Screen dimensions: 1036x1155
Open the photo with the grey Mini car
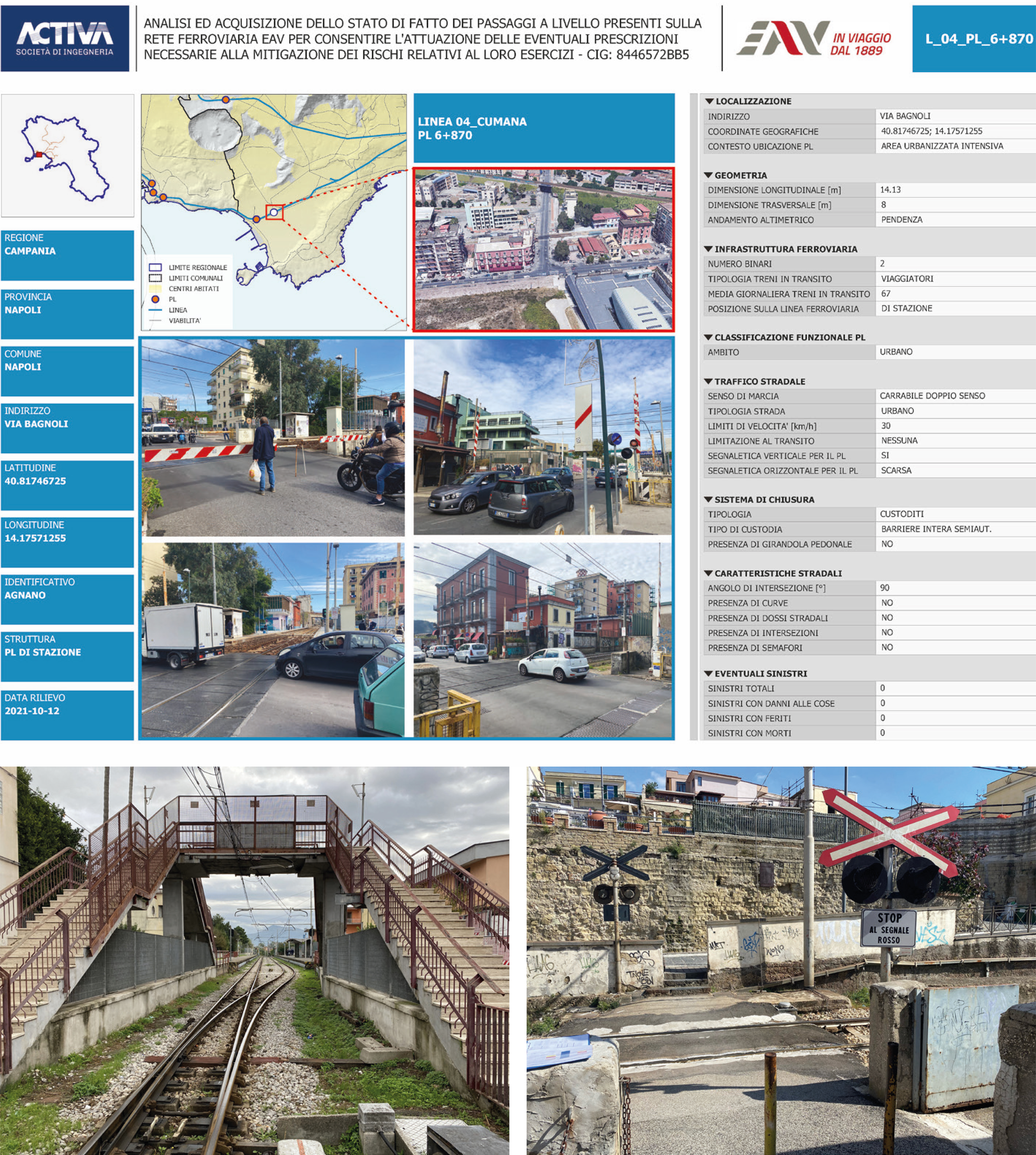click(543, 437)
